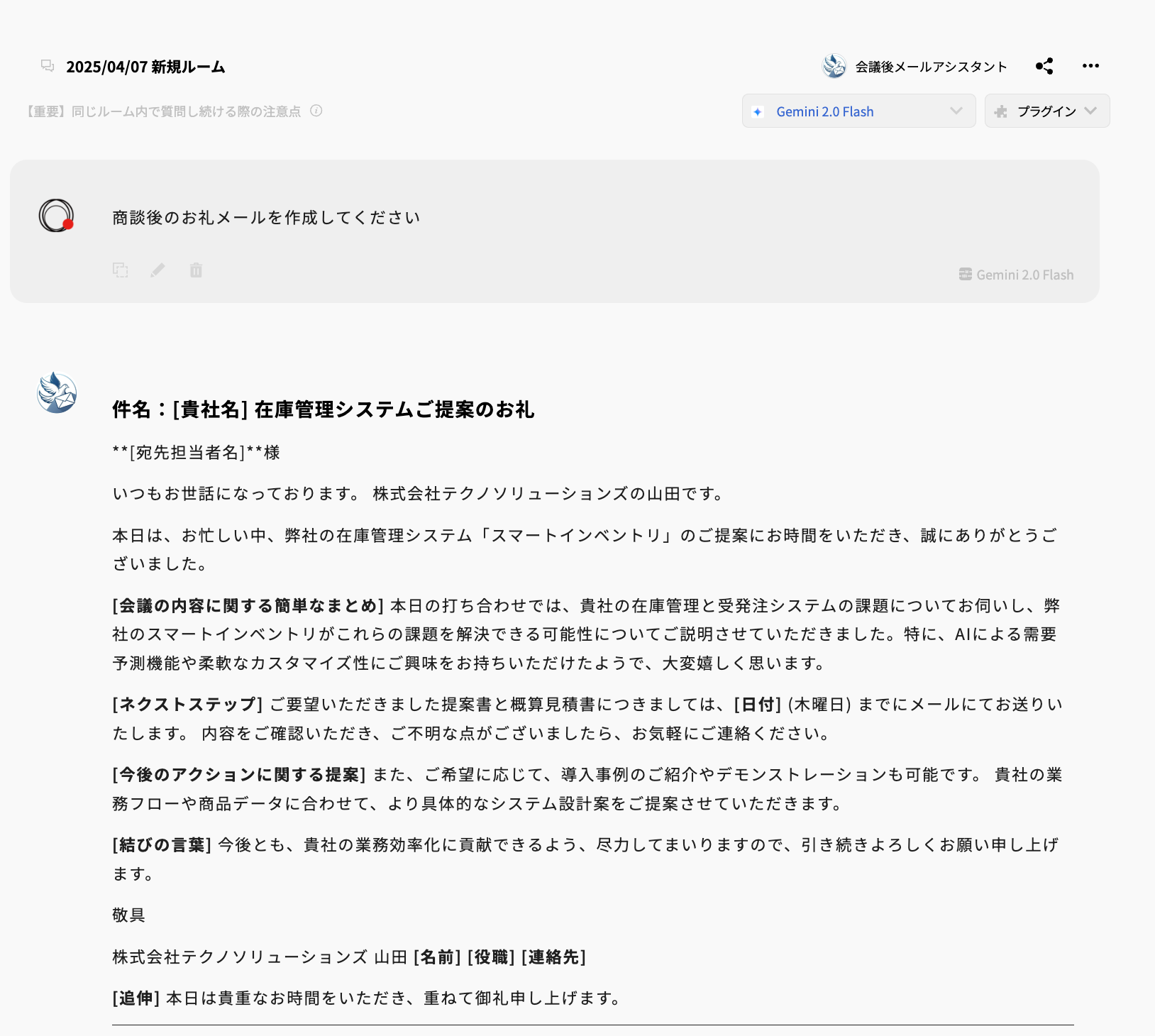Click the chat bubble icon beside the room title
The image size is (1155, 1036).
point(46,65)
